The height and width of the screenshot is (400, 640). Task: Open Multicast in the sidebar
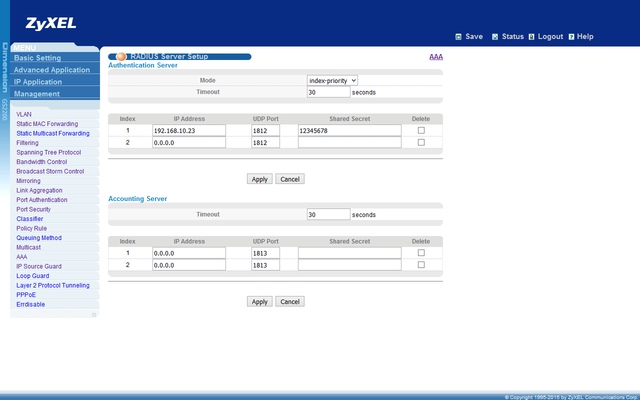(29, 247)
